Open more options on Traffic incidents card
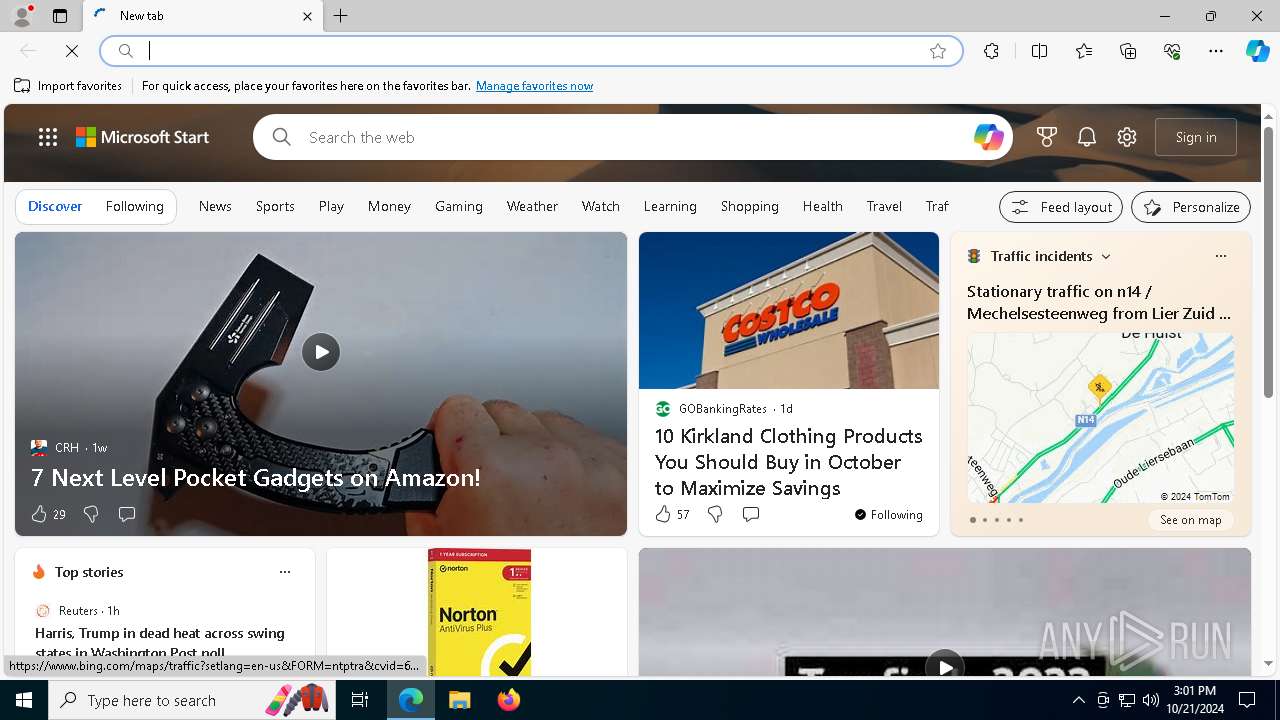The image size is (1280, 720). point(1220,256)
